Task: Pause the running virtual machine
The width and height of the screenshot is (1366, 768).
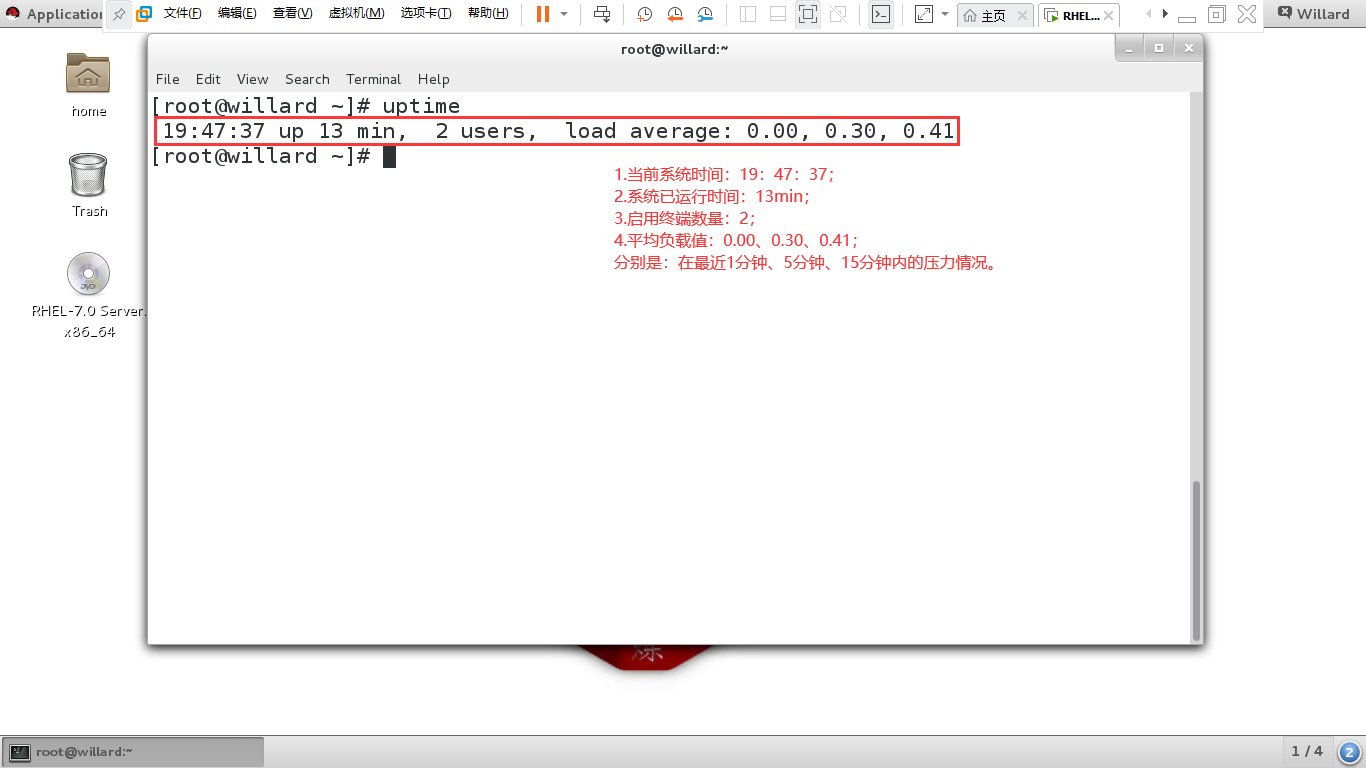Action: (x=542, y=15)
